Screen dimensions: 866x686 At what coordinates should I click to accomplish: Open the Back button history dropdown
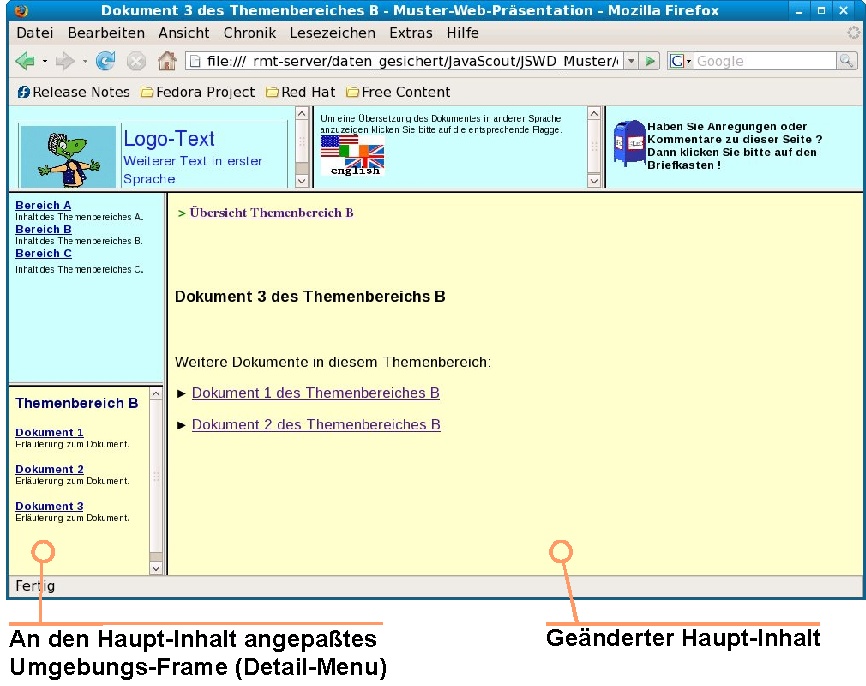45,62
